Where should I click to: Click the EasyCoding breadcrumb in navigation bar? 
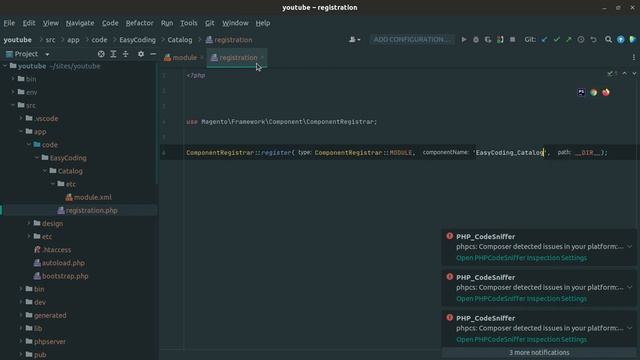138,40
